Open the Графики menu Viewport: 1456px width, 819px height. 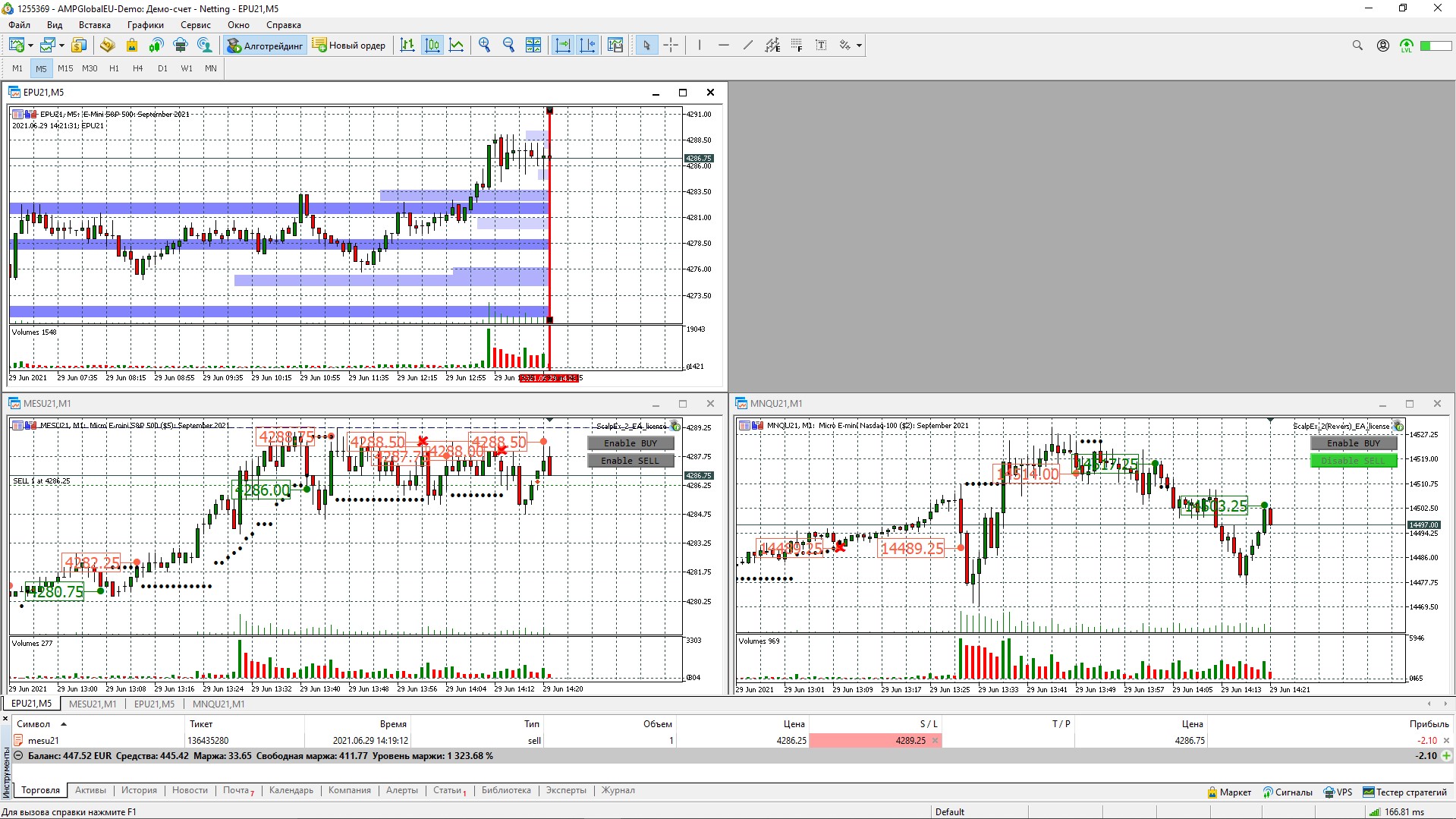point(146,25)
